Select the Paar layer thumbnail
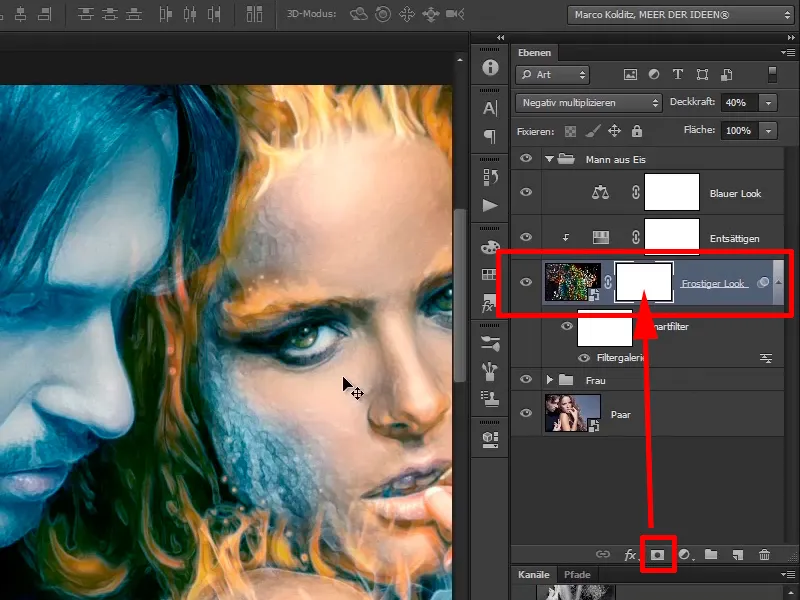Viewport: 800px width, 600px height. click(572, 413)
